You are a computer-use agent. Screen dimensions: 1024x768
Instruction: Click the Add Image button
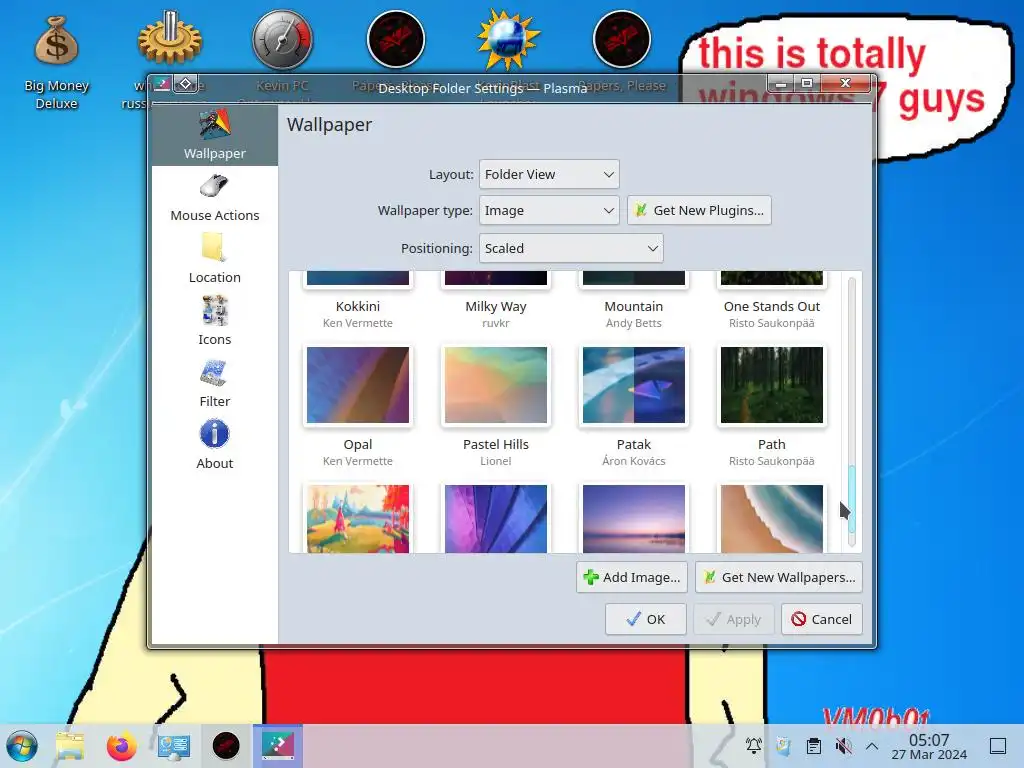click(x=632, y=577)
